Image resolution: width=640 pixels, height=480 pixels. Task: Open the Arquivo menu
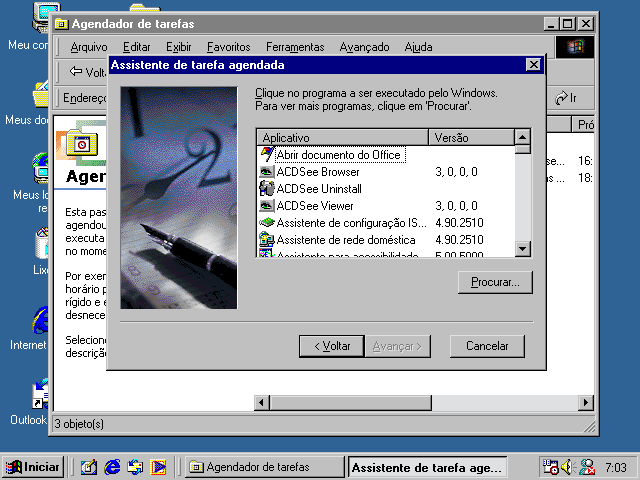[x=89, y=47]
